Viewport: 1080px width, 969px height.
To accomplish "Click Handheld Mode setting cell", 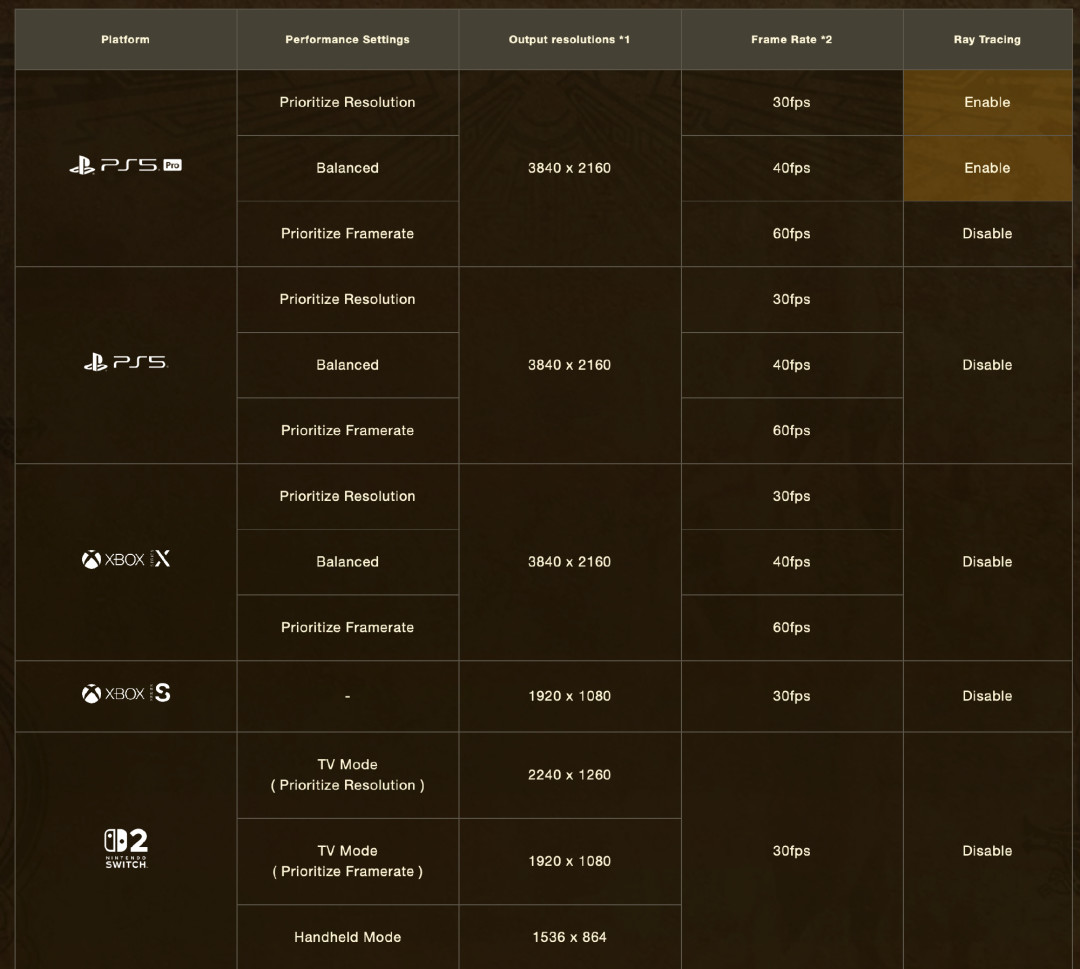I will coord(347,937).
